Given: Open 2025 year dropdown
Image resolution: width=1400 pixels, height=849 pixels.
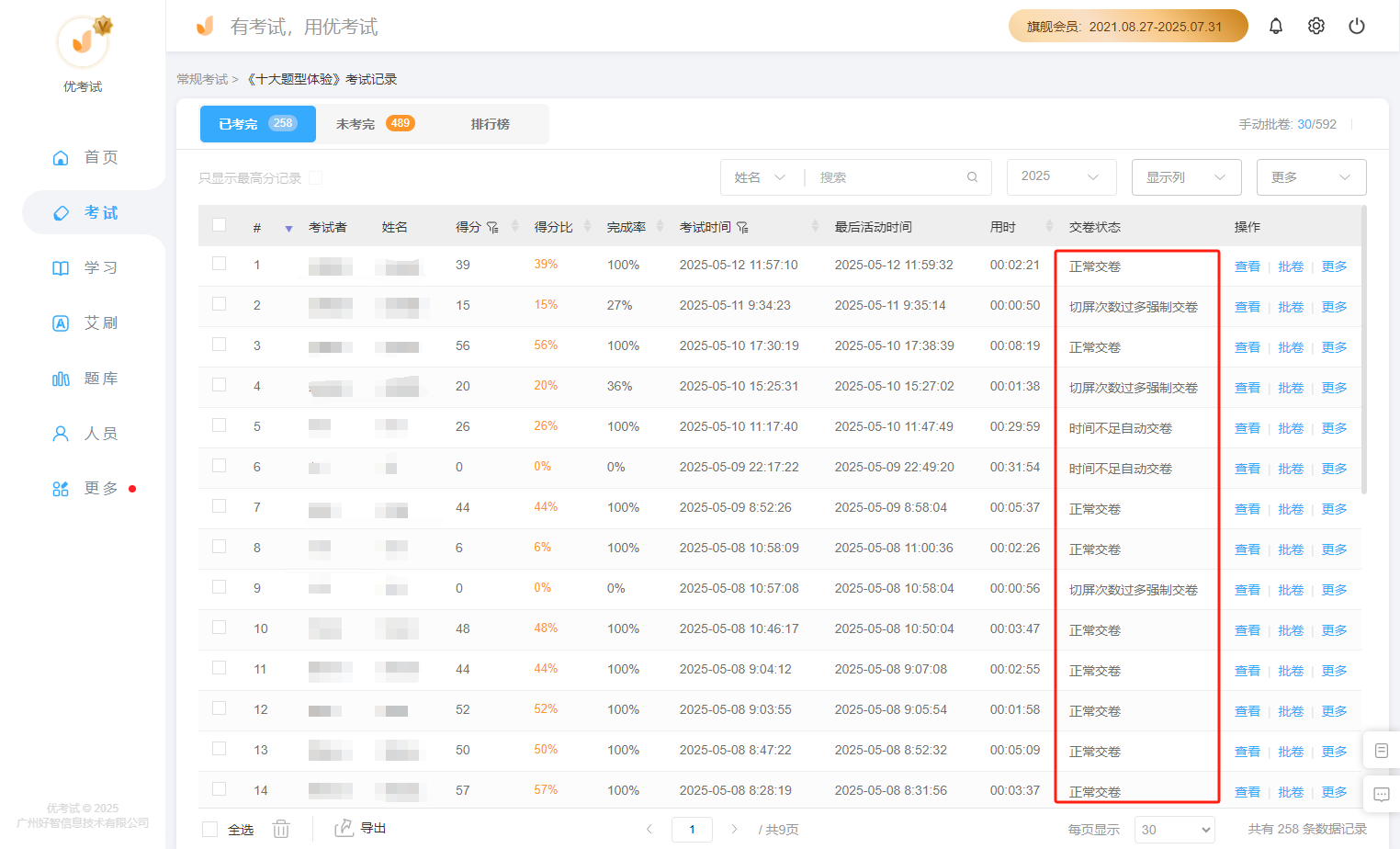Looking at the screenshot, I should click(x=1061, y=176).
